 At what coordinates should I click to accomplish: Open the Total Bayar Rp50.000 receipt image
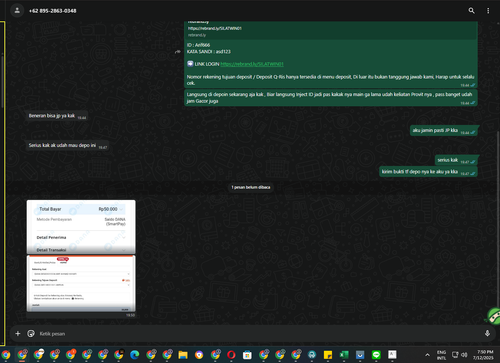(x=81, y=227)
